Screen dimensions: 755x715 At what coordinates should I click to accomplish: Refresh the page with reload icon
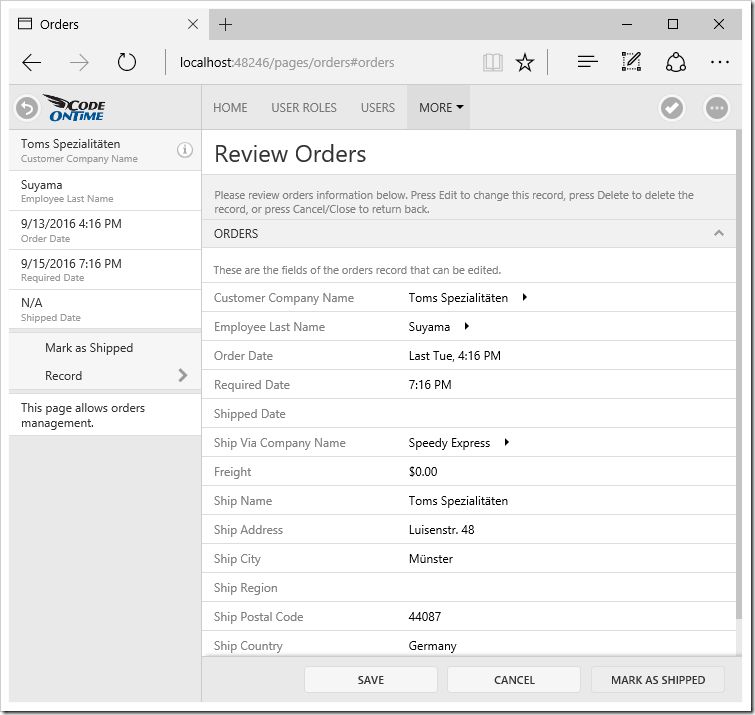(x=127, y=62)
